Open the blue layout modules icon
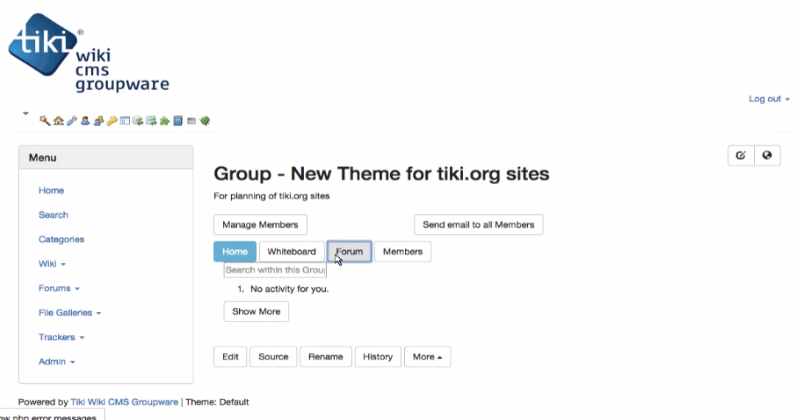The width and height of the screenshot is (800, 420). coord(125,121)
